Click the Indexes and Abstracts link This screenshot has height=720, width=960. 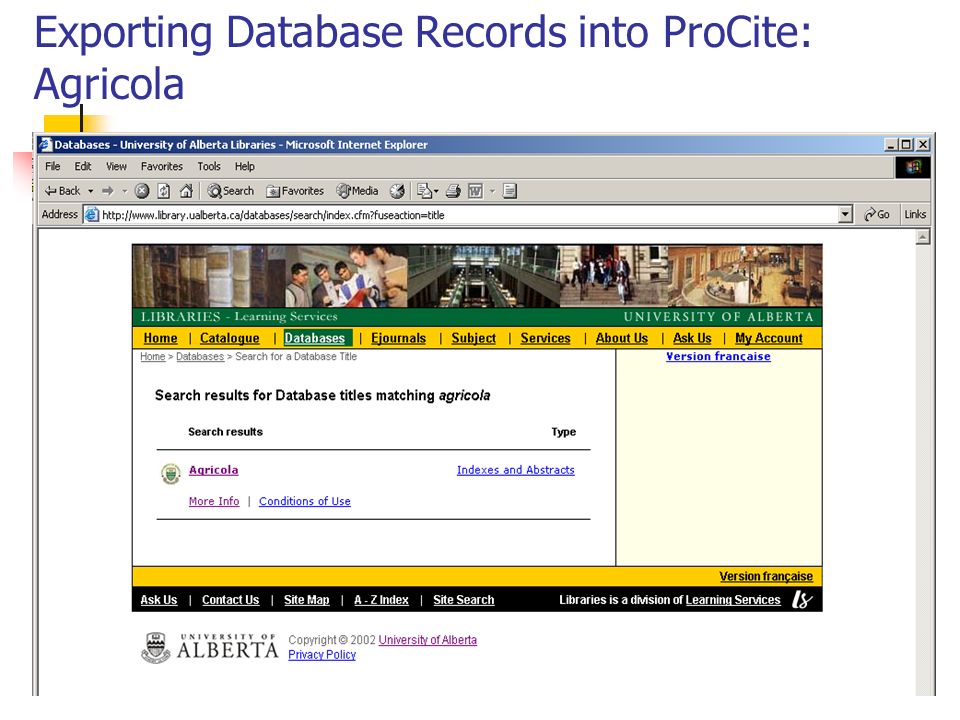pos(516,470)
